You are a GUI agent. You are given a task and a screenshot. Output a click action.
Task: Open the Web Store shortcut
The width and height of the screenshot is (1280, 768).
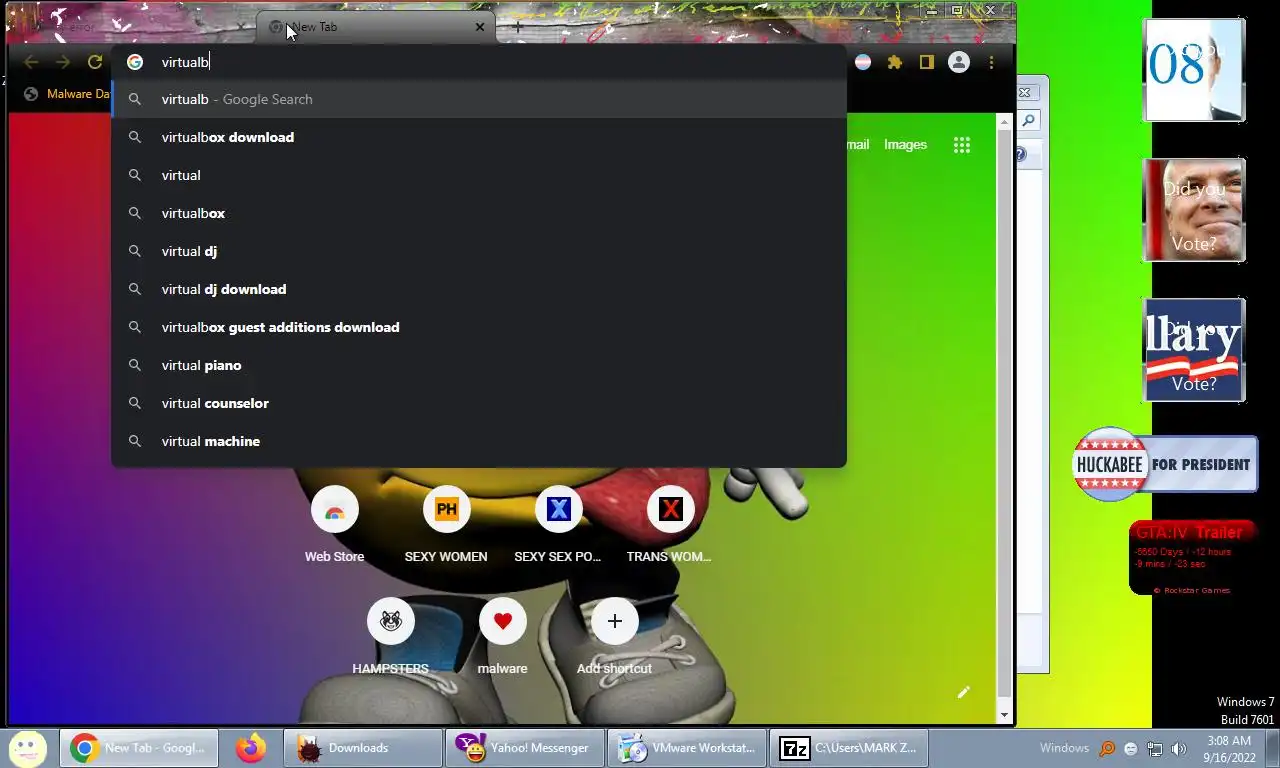tap(334, 525)
